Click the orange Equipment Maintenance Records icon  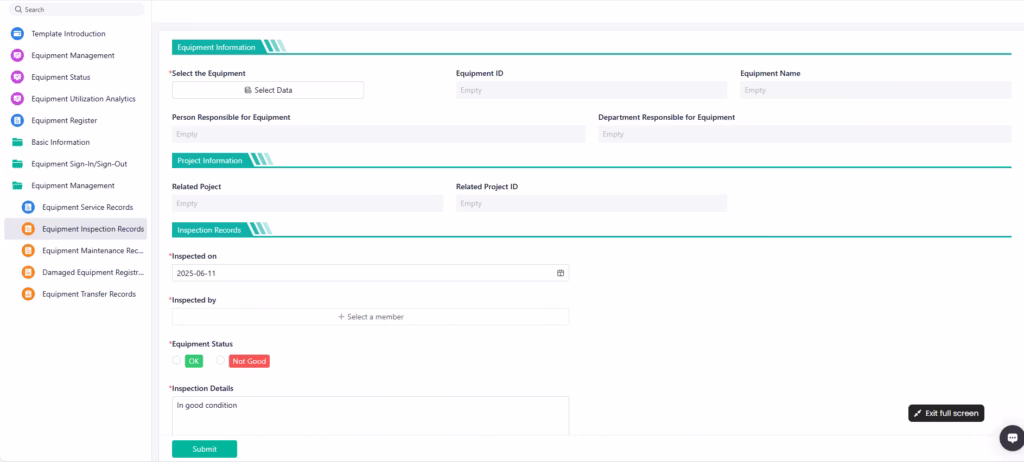pos(28,251)
